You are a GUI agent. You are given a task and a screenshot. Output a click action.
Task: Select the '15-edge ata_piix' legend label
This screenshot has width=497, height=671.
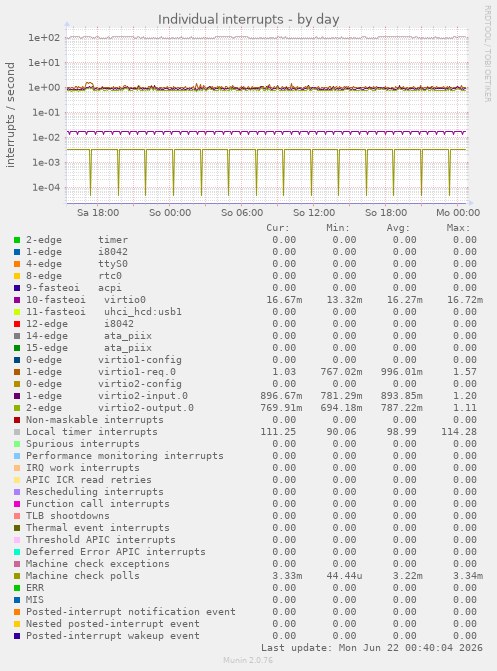[x=89, y=348]
